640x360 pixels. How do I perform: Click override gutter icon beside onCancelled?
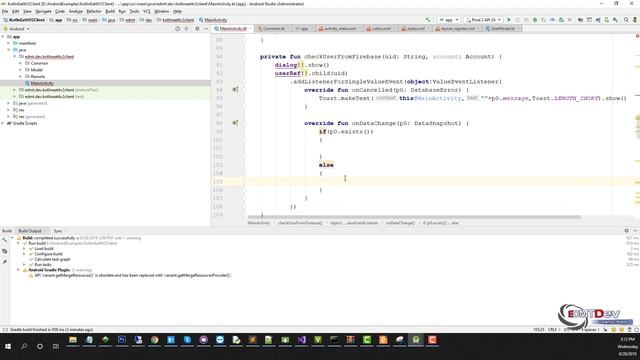coord(235,89)
